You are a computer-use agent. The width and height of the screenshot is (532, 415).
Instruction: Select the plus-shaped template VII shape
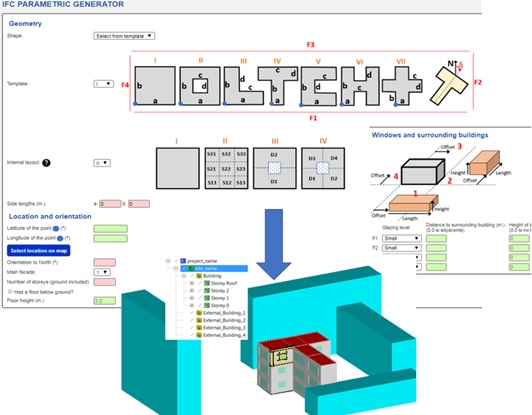pyautogui.click(x=402, y=86)
